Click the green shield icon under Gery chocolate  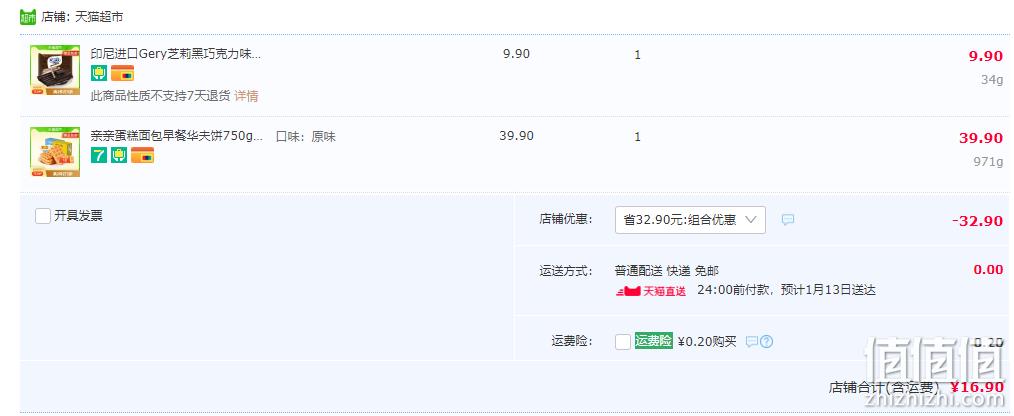pyautogui.click(x=99, y=73)
